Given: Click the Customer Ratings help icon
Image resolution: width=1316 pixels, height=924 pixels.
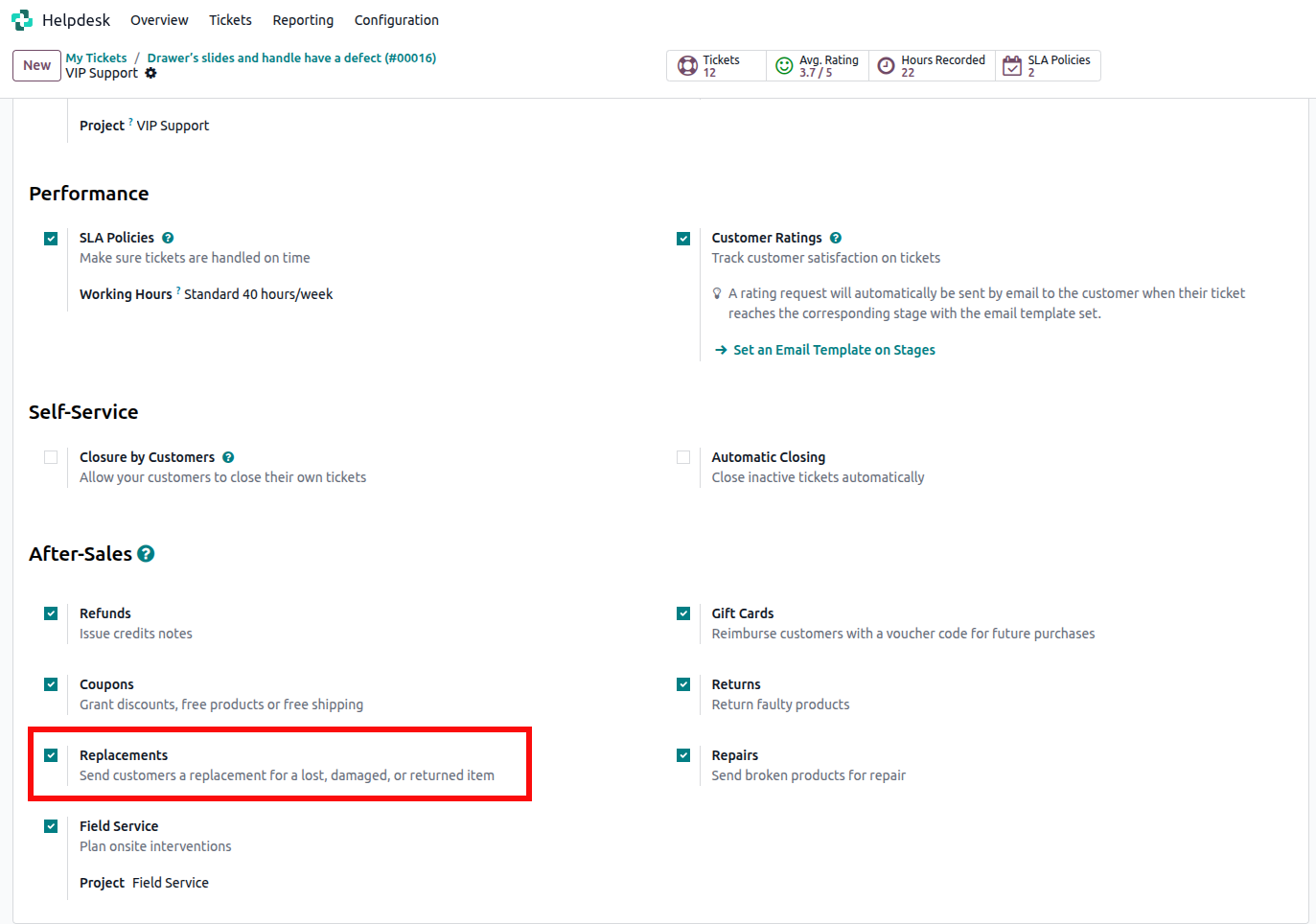Looking at the screenshot, I should pyautogui.click(x=836, y=238).
